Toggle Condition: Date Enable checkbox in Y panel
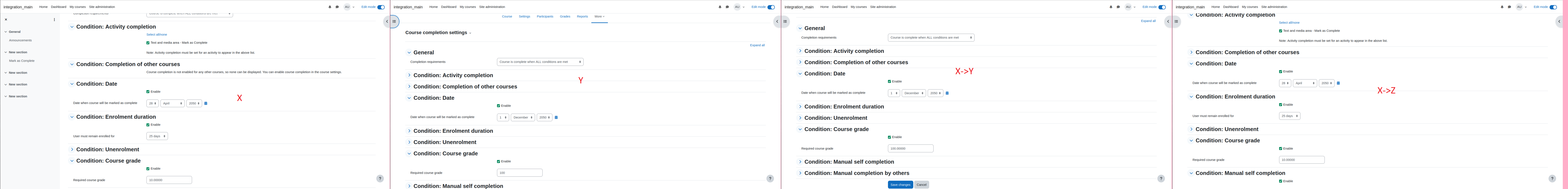 tap(498, 106)
